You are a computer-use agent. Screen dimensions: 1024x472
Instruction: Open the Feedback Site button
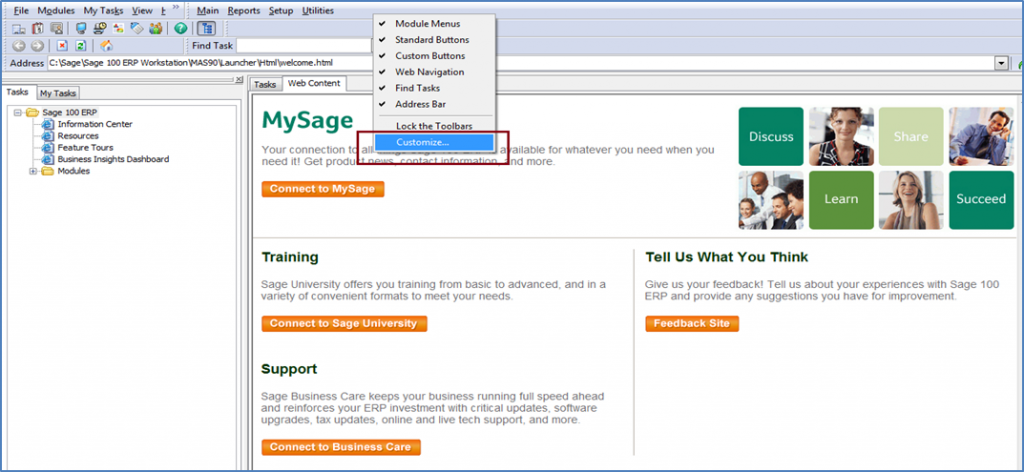coord(692,323)
